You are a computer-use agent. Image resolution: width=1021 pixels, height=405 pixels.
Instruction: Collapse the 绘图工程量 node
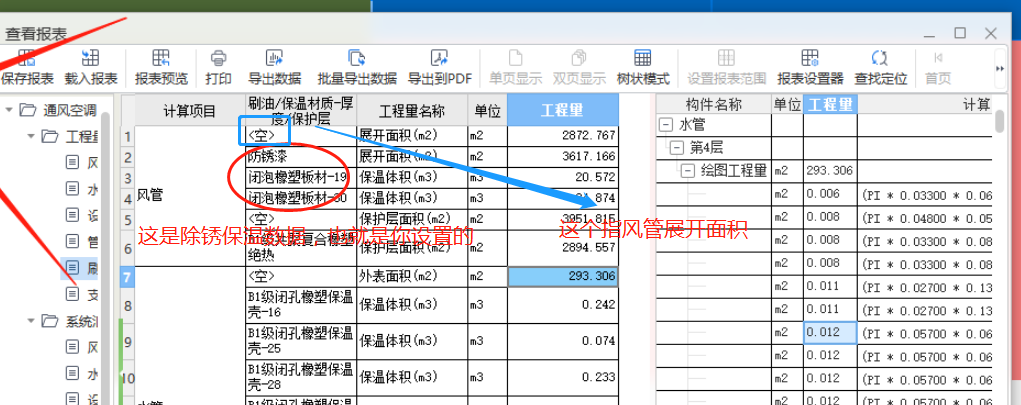click(688, 171)
